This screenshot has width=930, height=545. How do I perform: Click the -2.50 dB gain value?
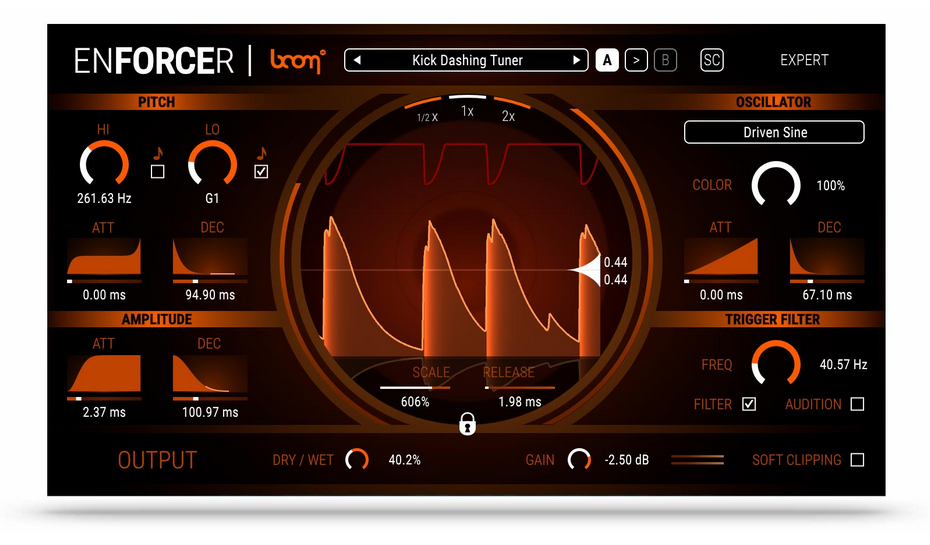click(626, 460)
